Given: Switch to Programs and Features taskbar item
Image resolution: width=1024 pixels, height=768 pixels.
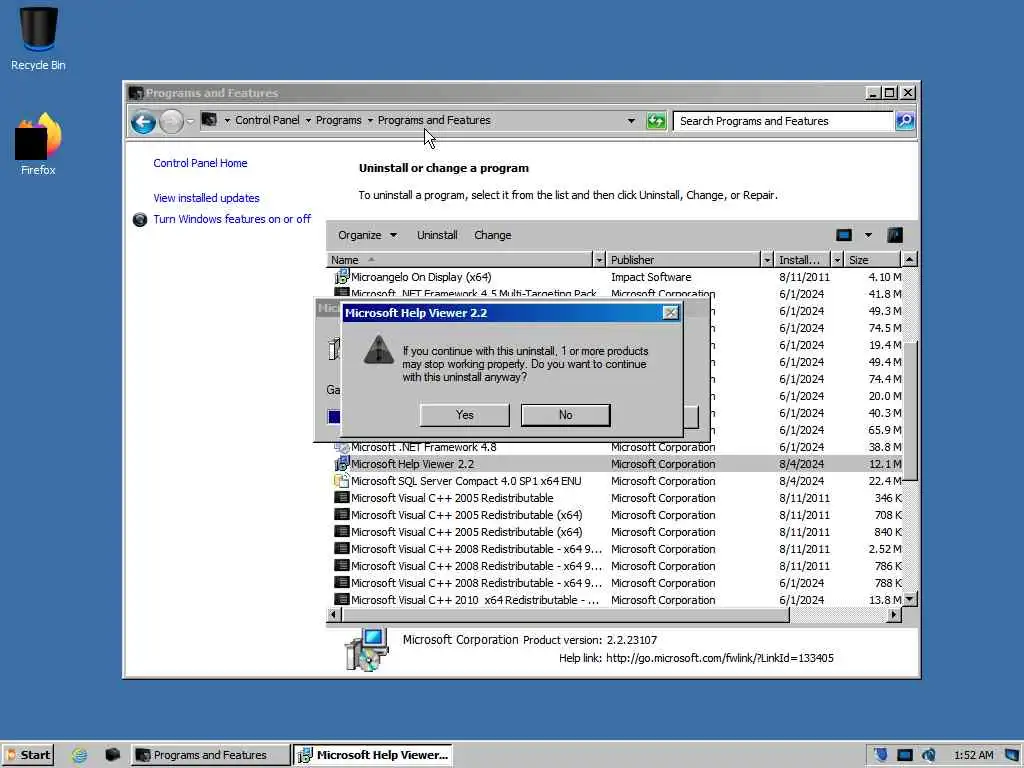Looking at the screenshot, I should 210,755.
